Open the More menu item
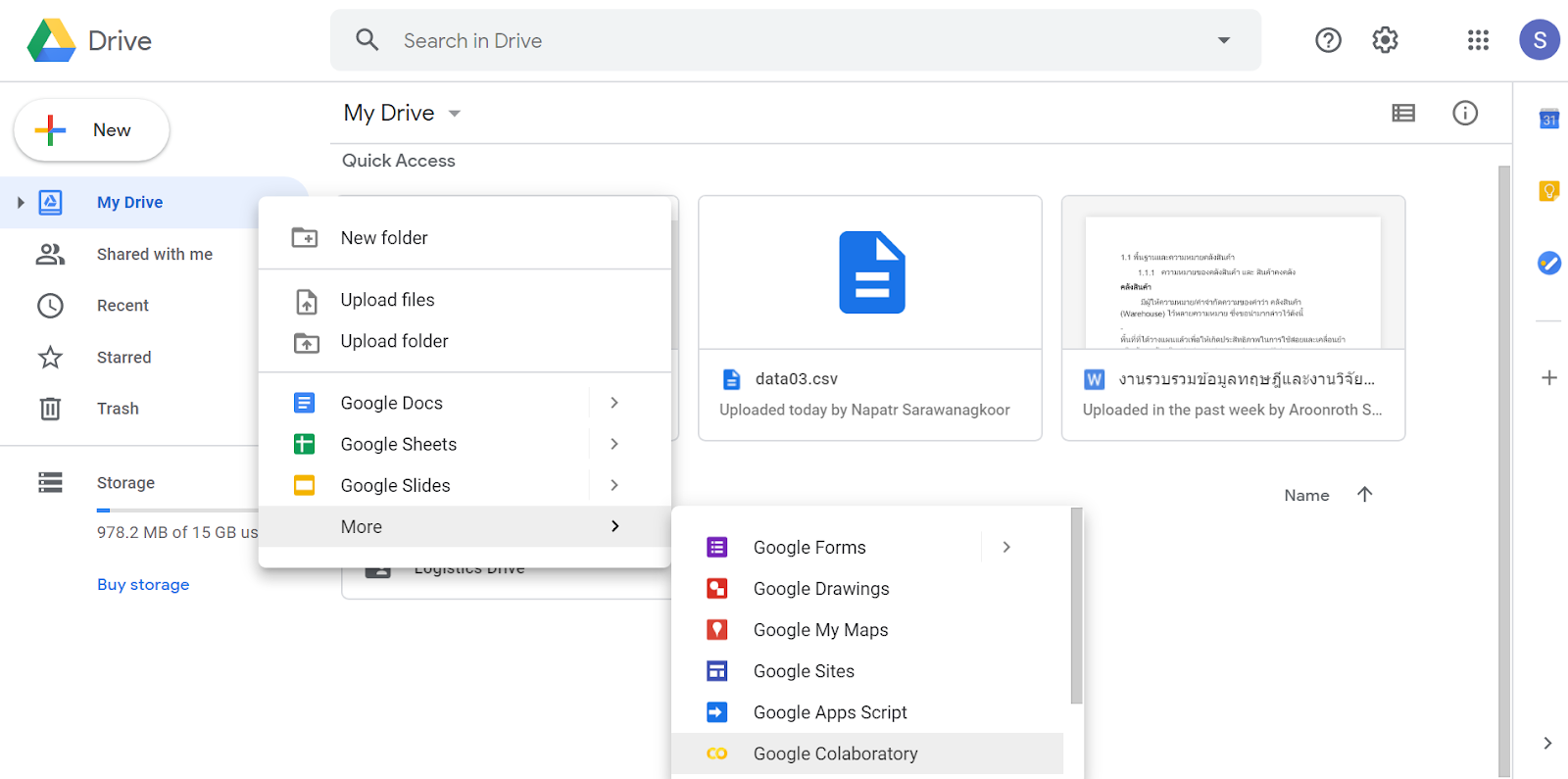Viewport: 1568px width, 779px height. 465,526
